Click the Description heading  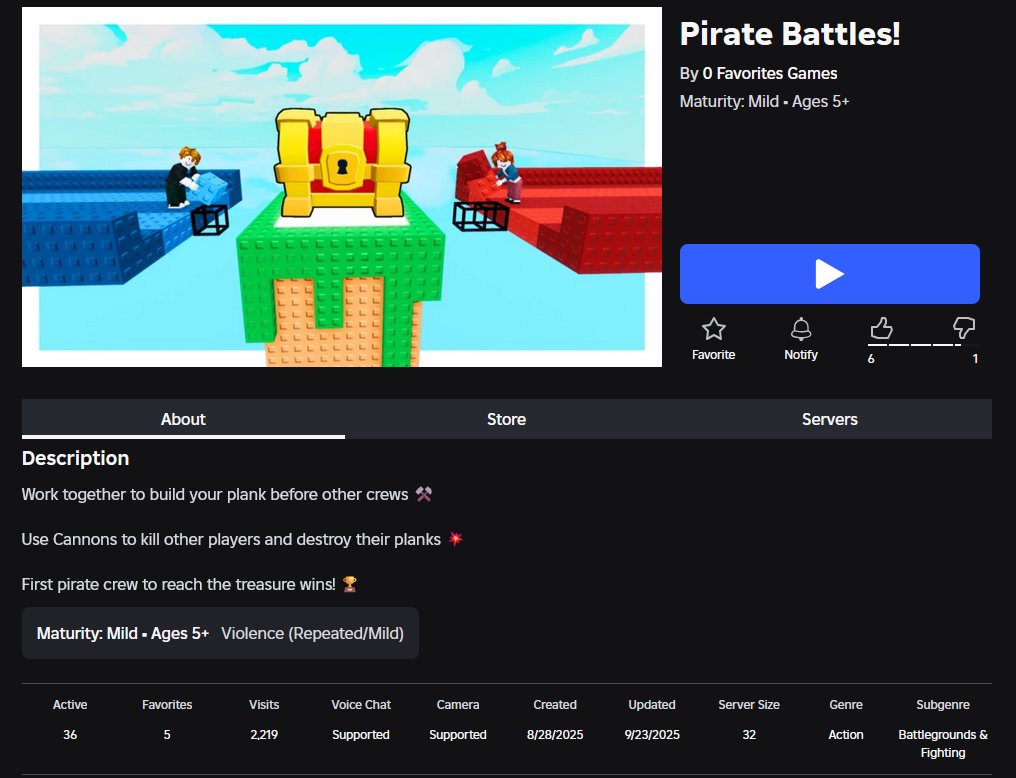tap(75, 458)
